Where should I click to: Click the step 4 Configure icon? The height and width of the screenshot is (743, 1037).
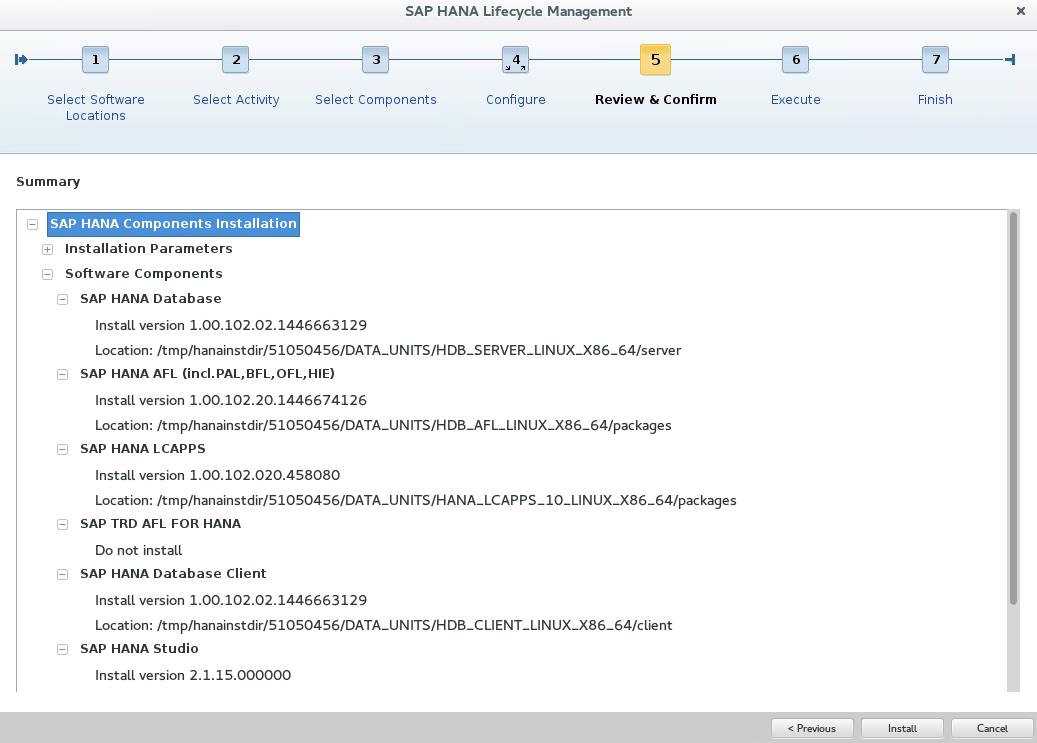point(515,59)
